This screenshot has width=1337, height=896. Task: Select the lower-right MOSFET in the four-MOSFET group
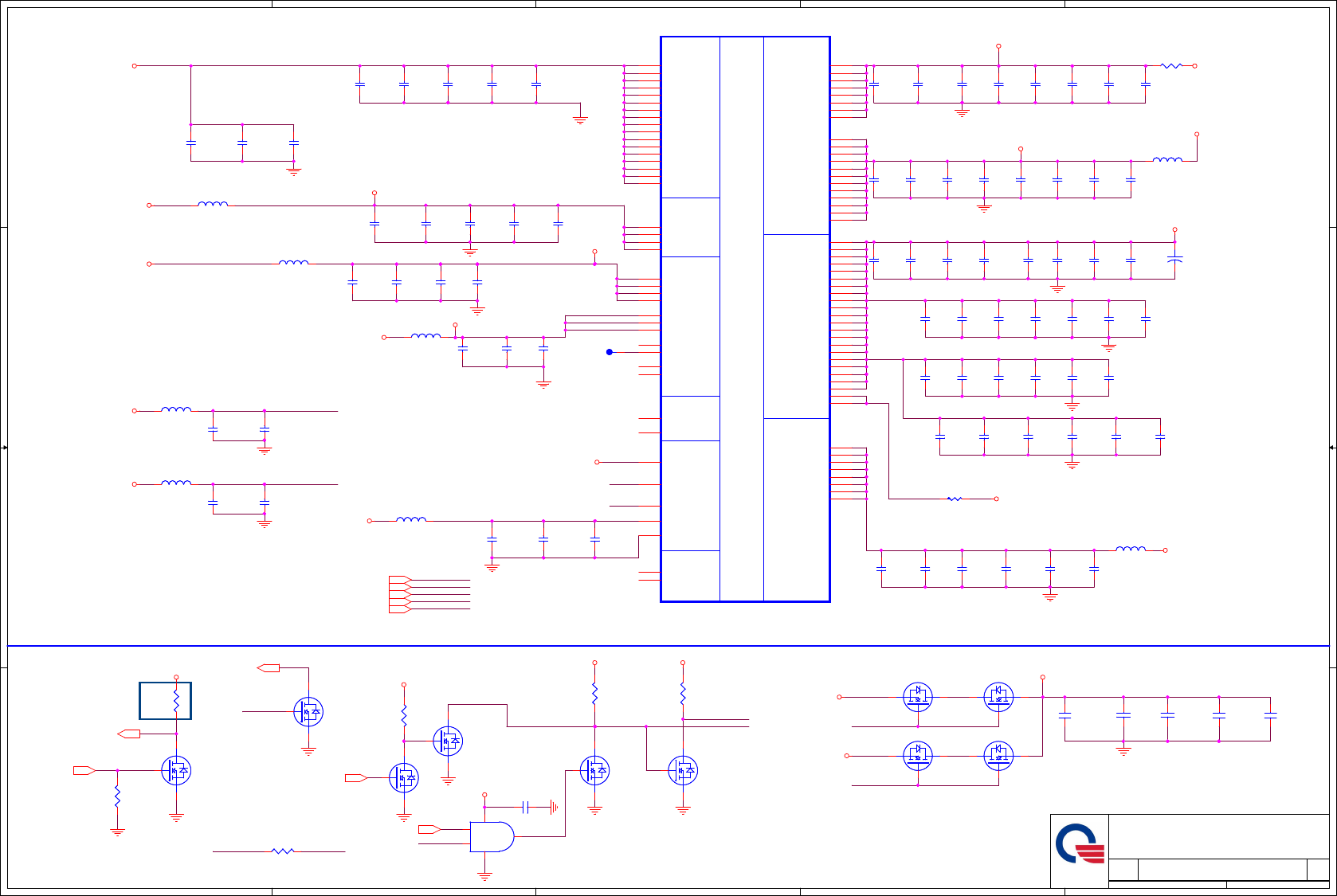(x=998, y=755)
